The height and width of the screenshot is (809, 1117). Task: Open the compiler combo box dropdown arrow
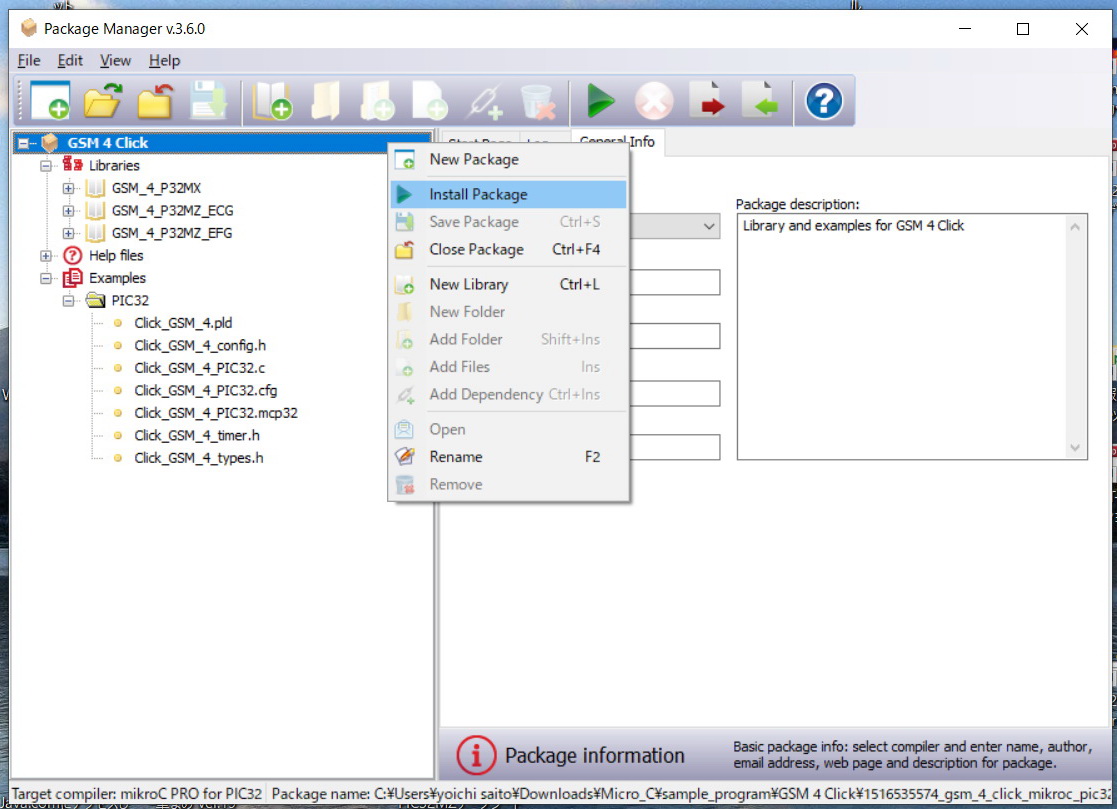coord(709,226)
